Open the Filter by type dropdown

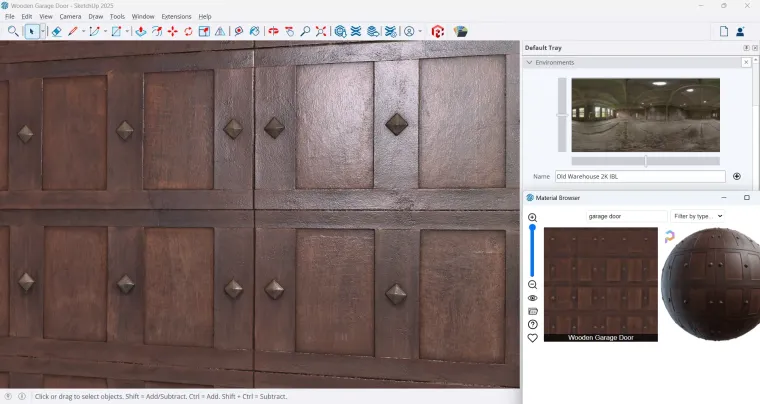(x=697, y=216)
